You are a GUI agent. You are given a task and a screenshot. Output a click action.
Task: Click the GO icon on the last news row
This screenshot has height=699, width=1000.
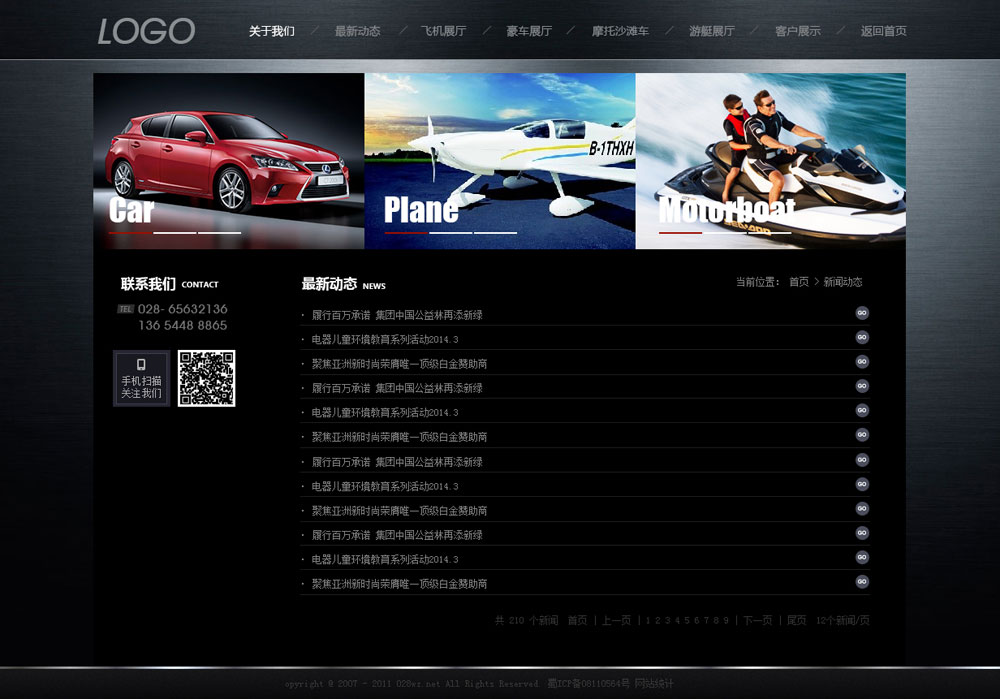tap(862, 582)
